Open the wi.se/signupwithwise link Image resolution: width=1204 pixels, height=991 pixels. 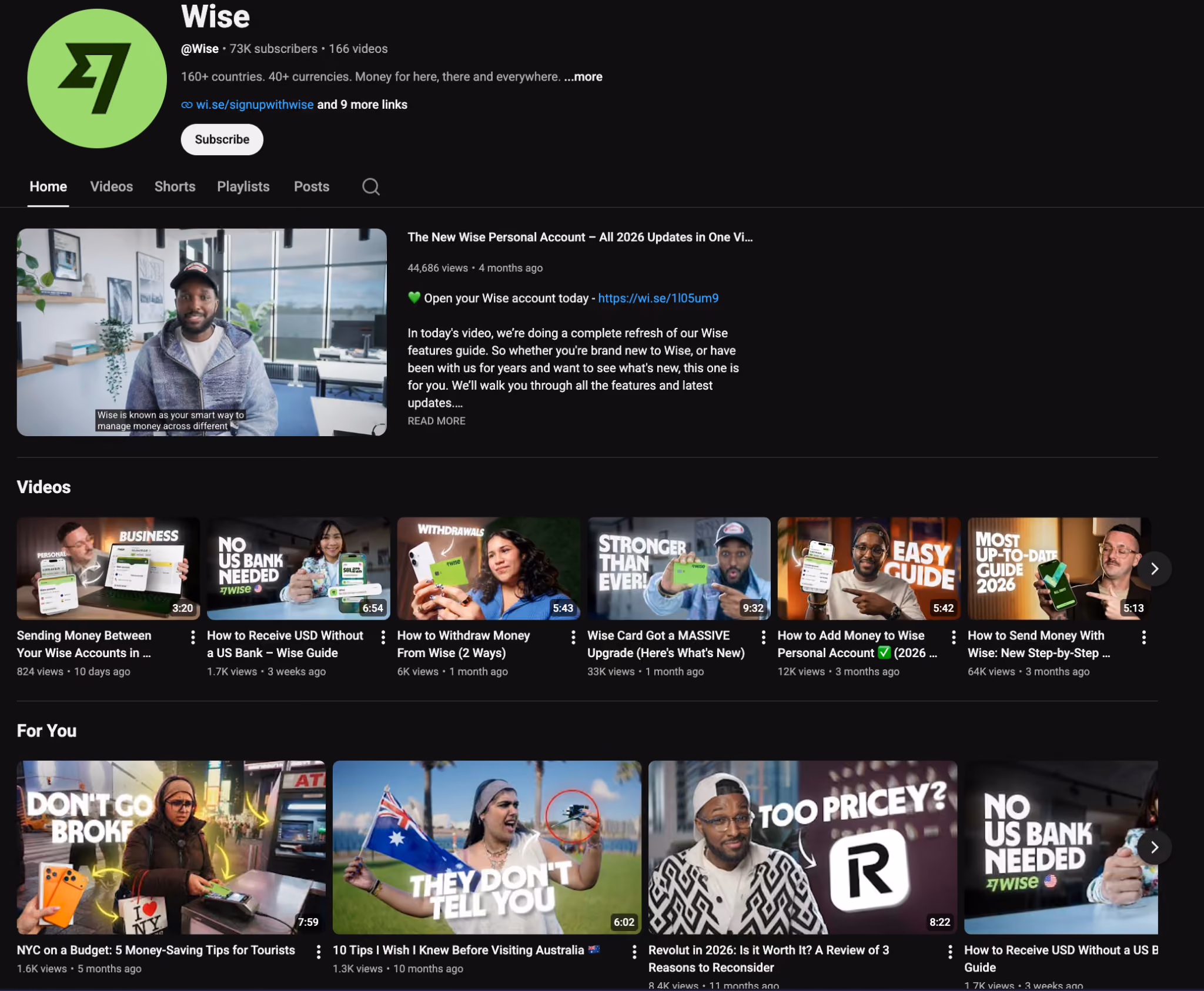click(255, 105)
